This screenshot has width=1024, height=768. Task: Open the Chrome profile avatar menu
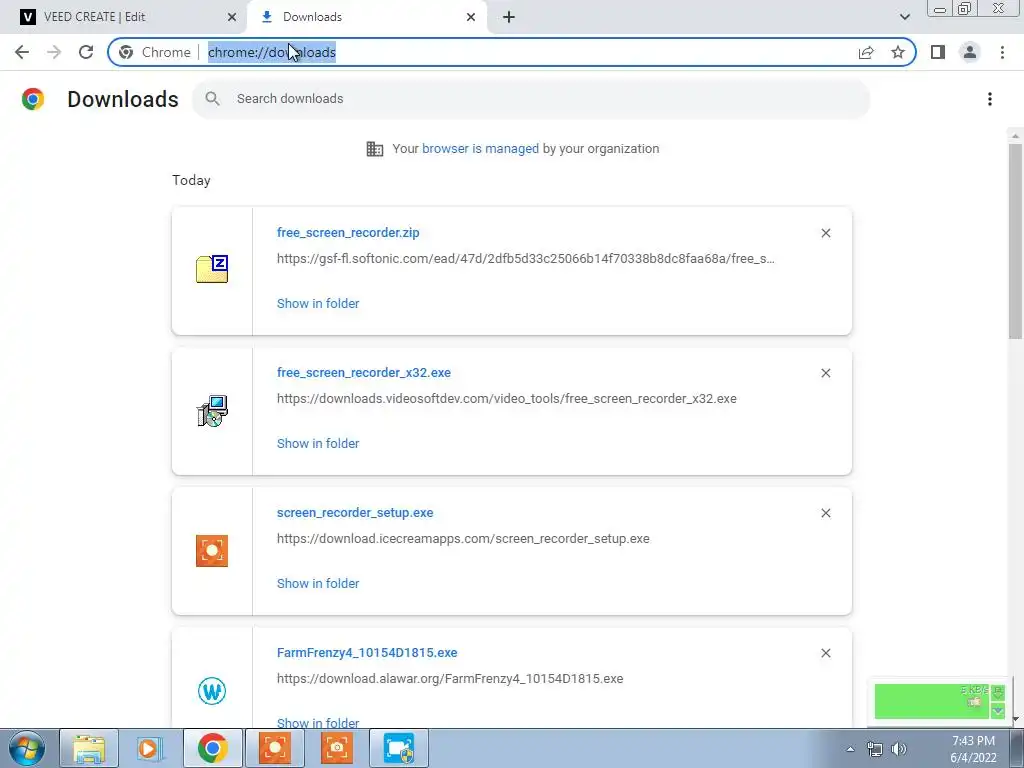click(x=970, y=52)
